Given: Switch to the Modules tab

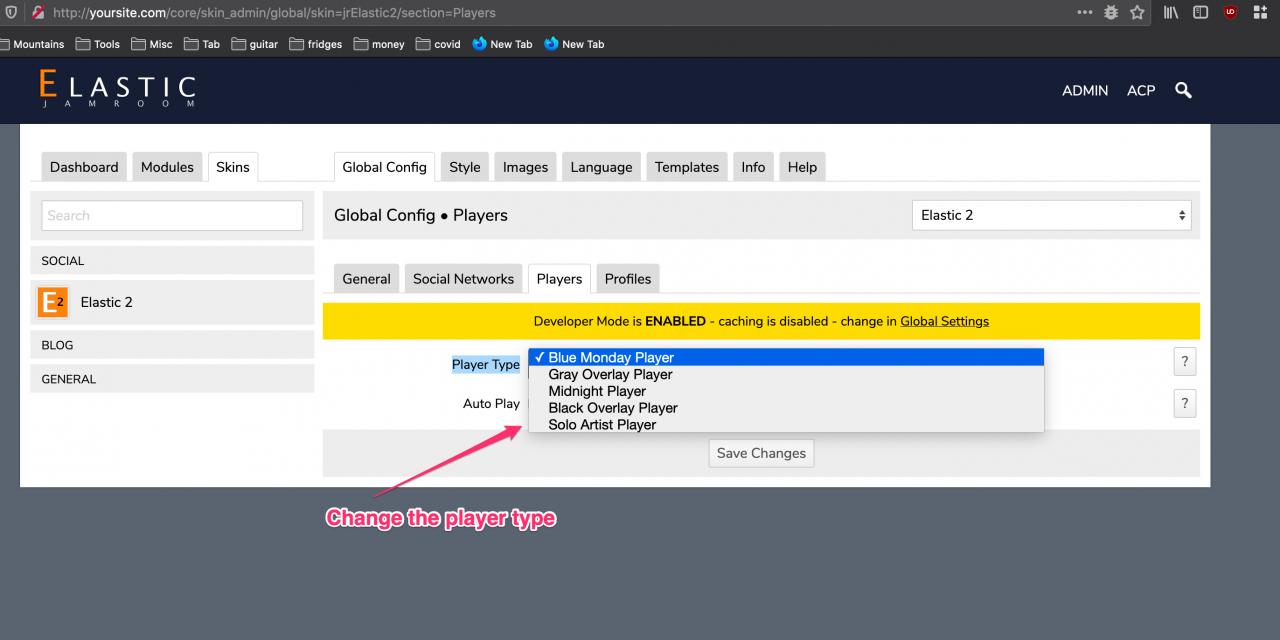Looking at the screenshot, I should (167, 167).
